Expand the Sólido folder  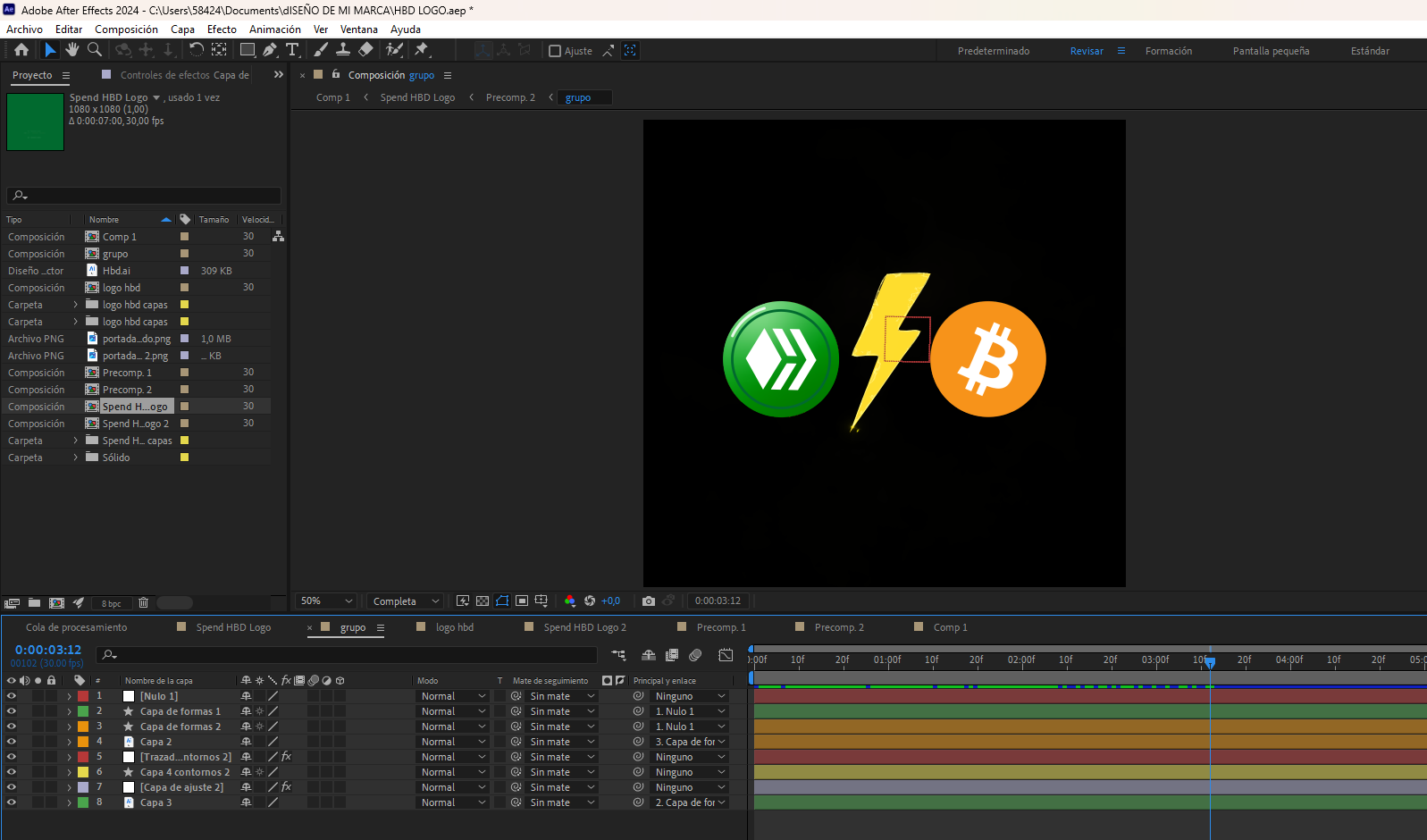75,458
